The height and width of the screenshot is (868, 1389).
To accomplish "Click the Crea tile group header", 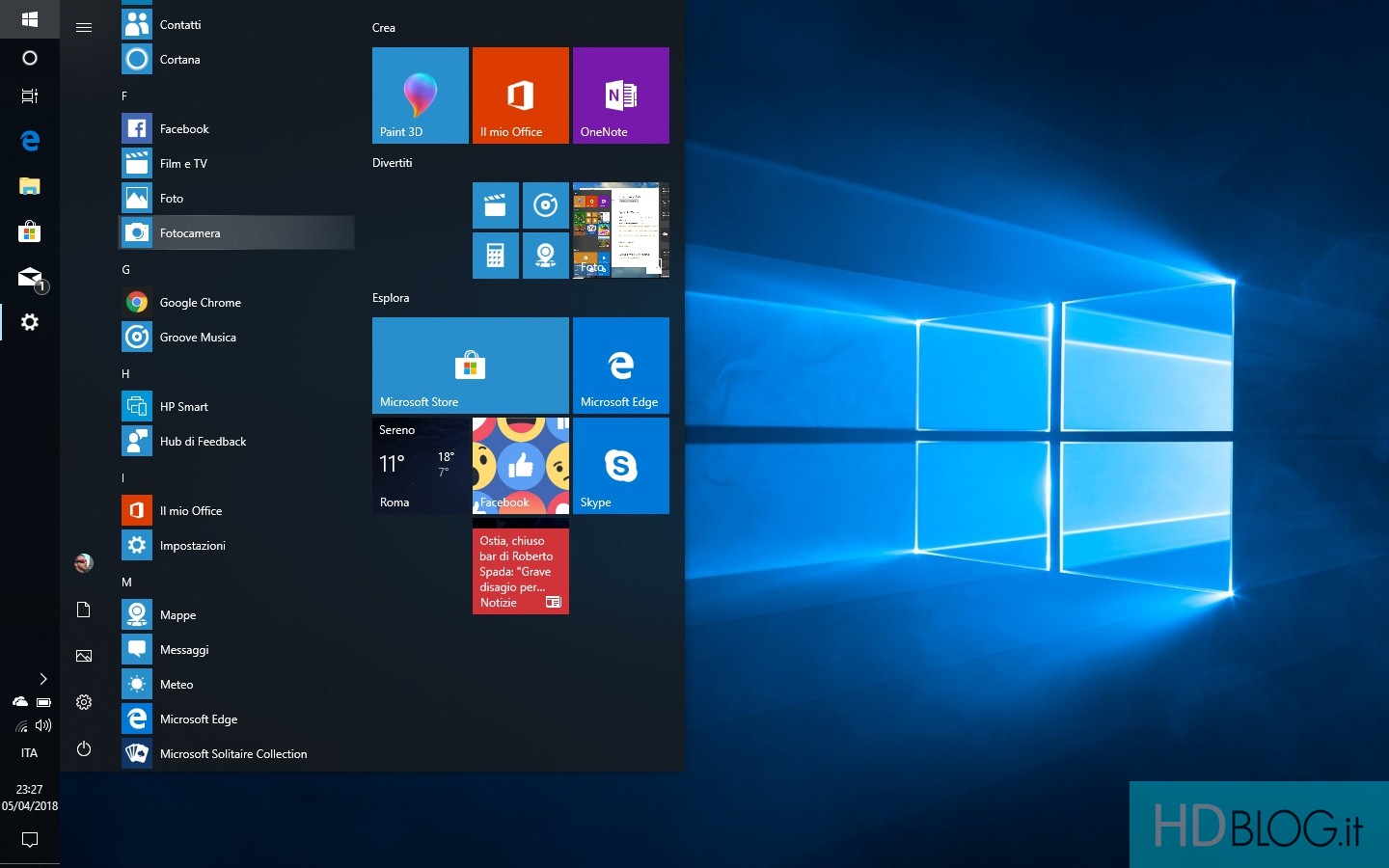I will pyautogui.click(x=384, y=28).
